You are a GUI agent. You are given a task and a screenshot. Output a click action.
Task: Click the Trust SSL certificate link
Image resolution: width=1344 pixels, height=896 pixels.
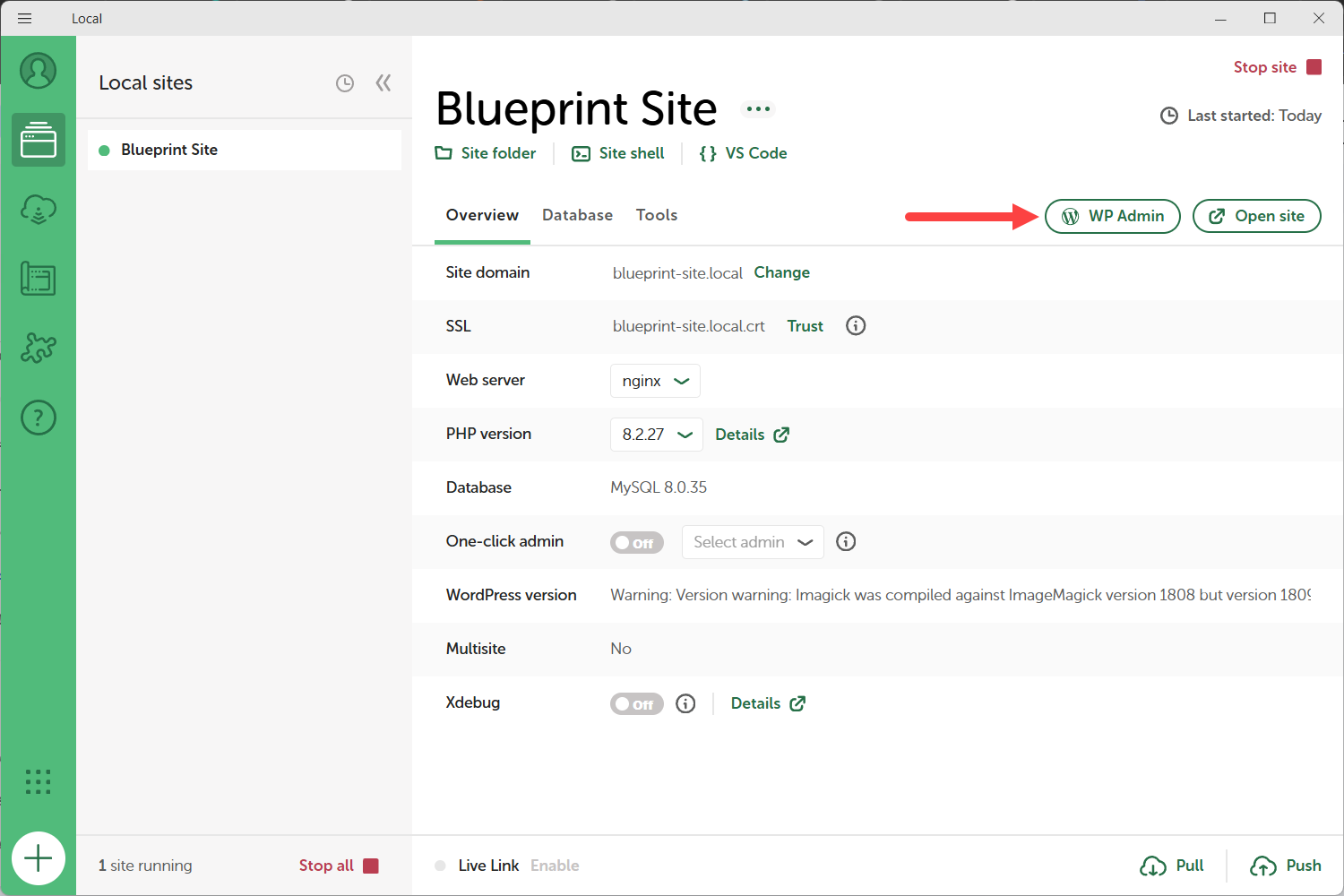[x=805, y=326]
